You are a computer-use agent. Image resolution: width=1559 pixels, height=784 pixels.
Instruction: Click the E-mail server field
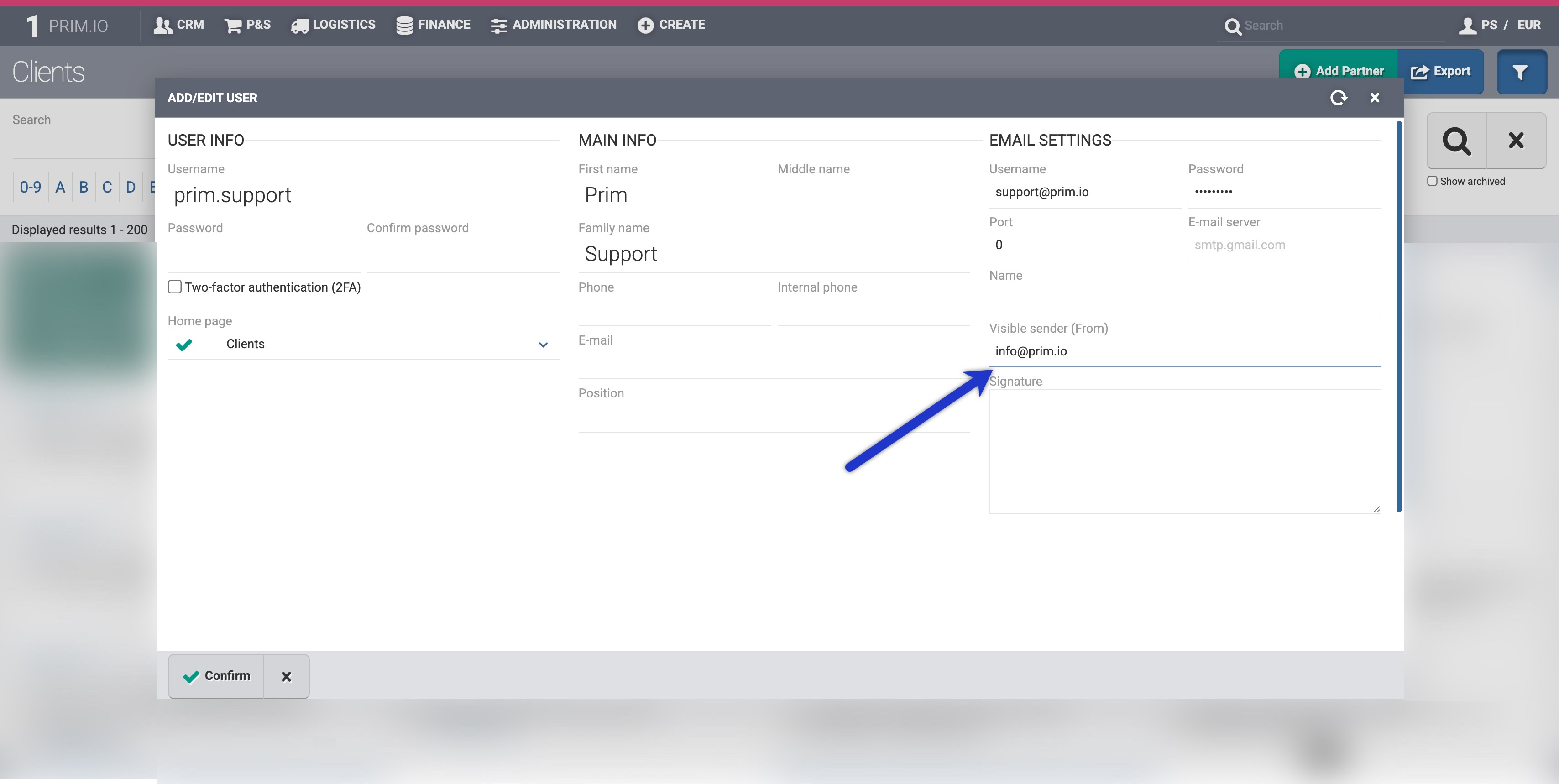(x=1284, y=246)
